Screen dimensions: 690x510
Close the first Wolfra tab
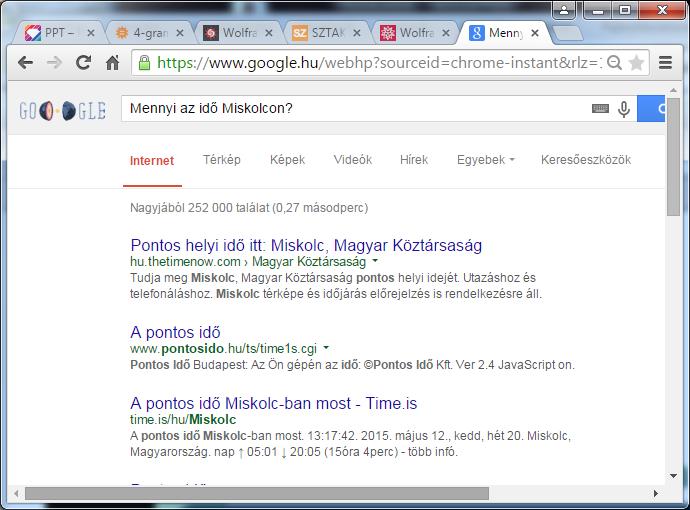pos(269,33)
